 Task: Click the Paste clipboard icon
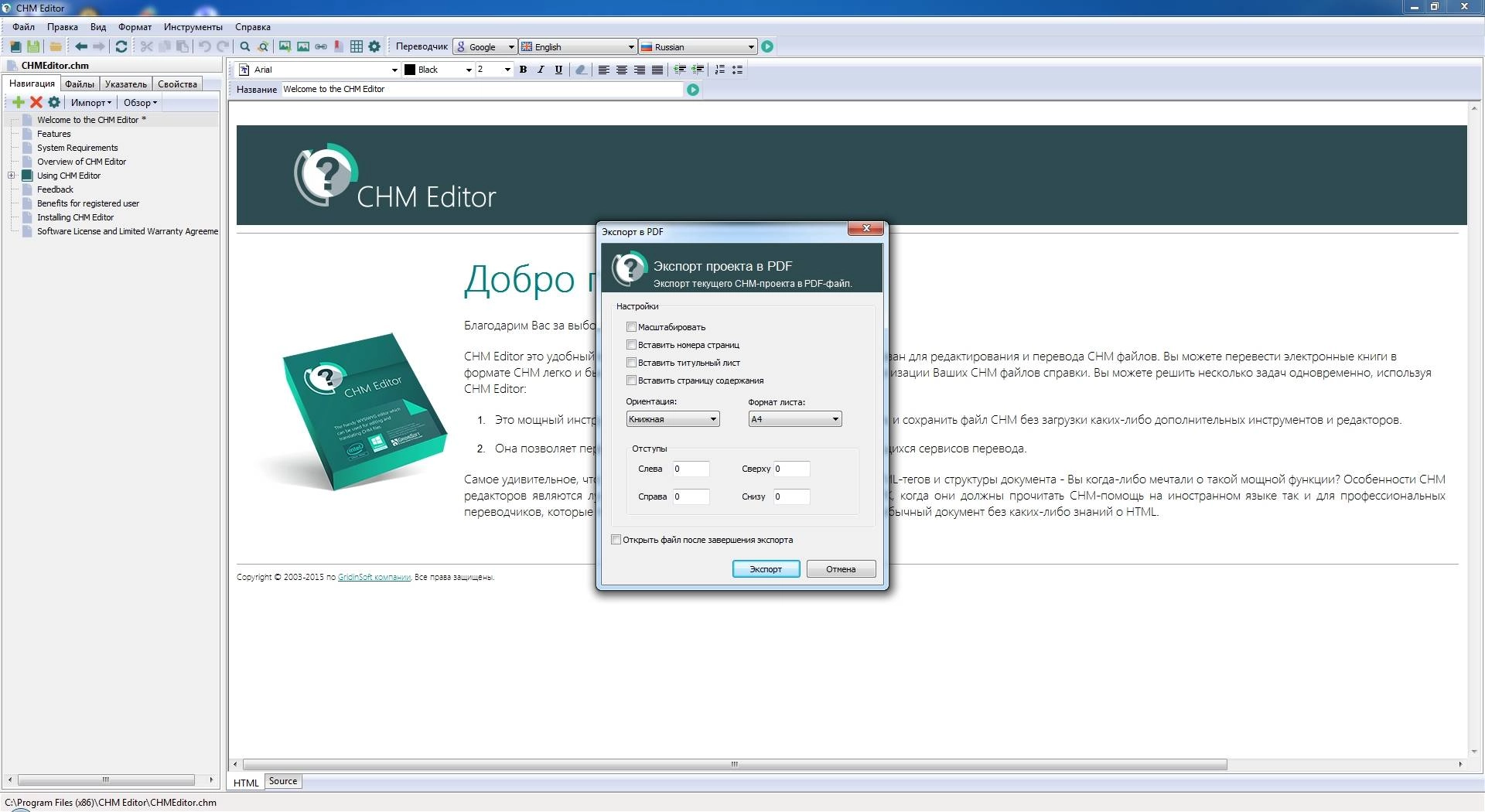click(x=183, y=46)
